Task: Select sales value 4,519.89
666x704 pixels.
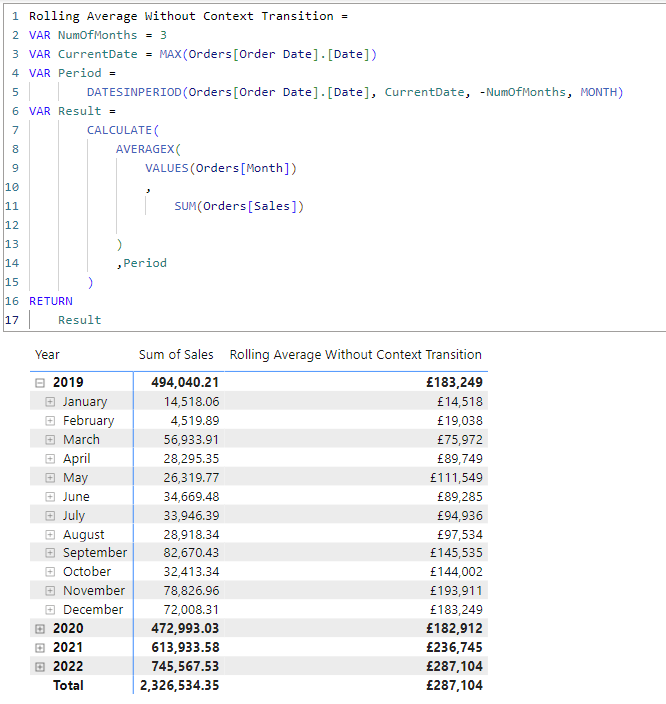Action: [195, 421]
